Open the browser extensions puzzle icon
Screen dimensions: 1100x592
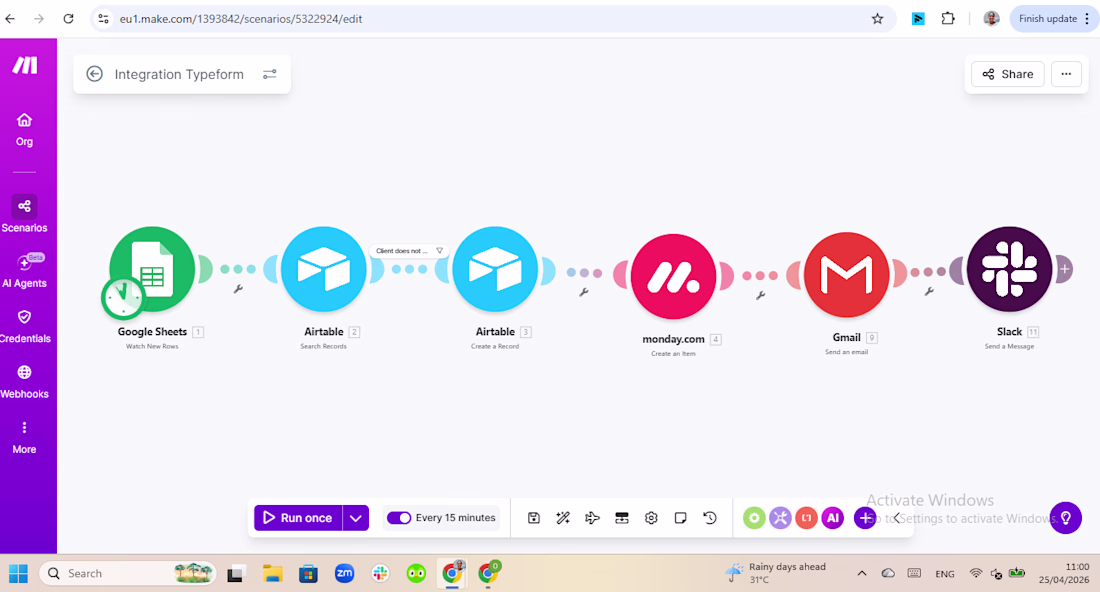click(x=948, y=19)
